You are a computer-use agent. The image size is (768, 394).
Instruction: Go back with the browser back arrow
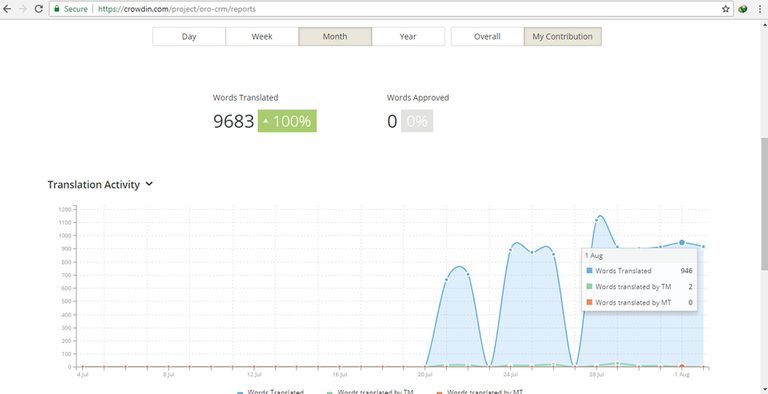[7, 9]
